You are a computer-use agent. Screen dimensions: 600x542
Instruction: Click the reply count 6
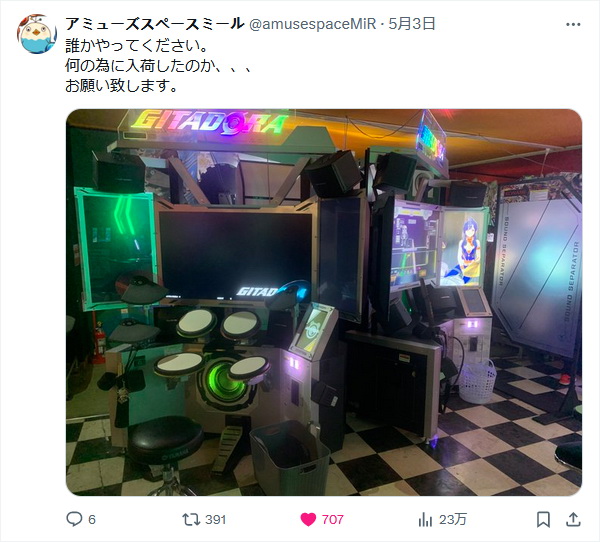point(92,519)
